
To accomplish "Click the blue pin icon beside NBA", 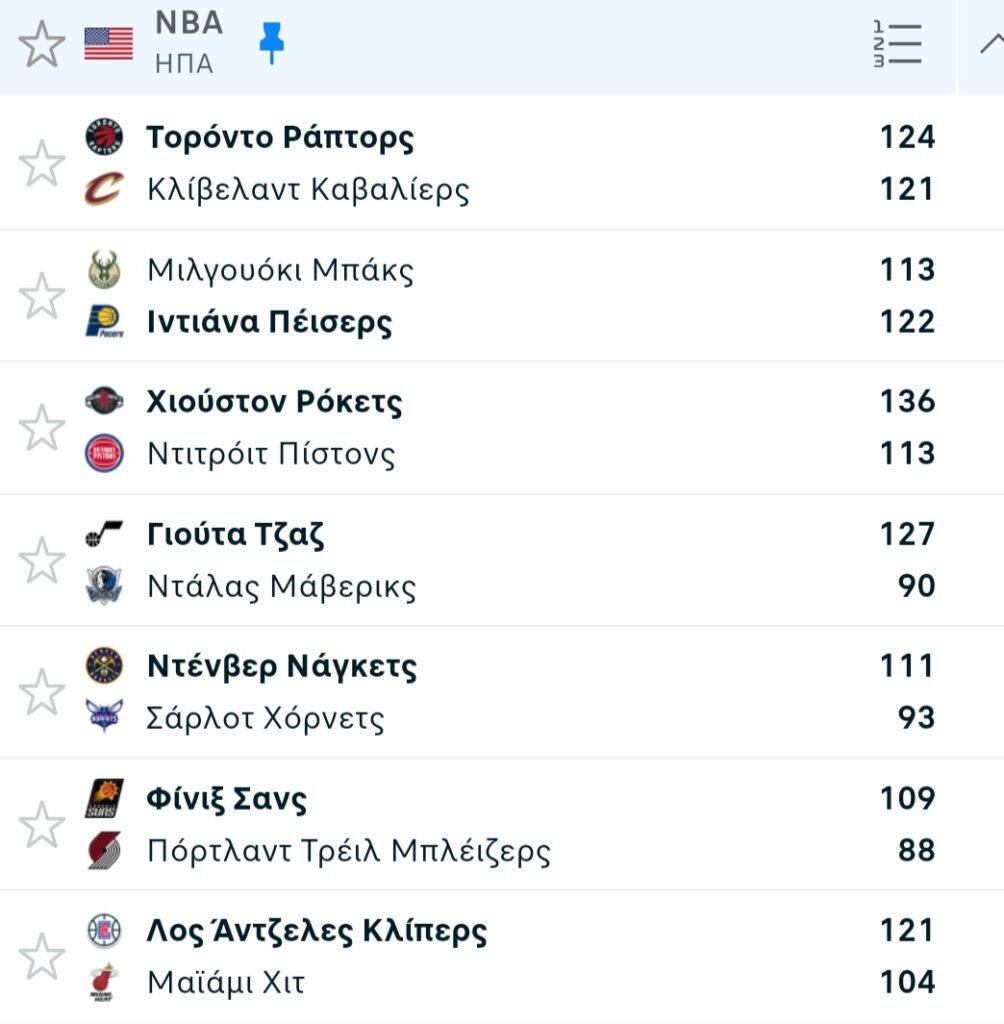I will 271,44.
